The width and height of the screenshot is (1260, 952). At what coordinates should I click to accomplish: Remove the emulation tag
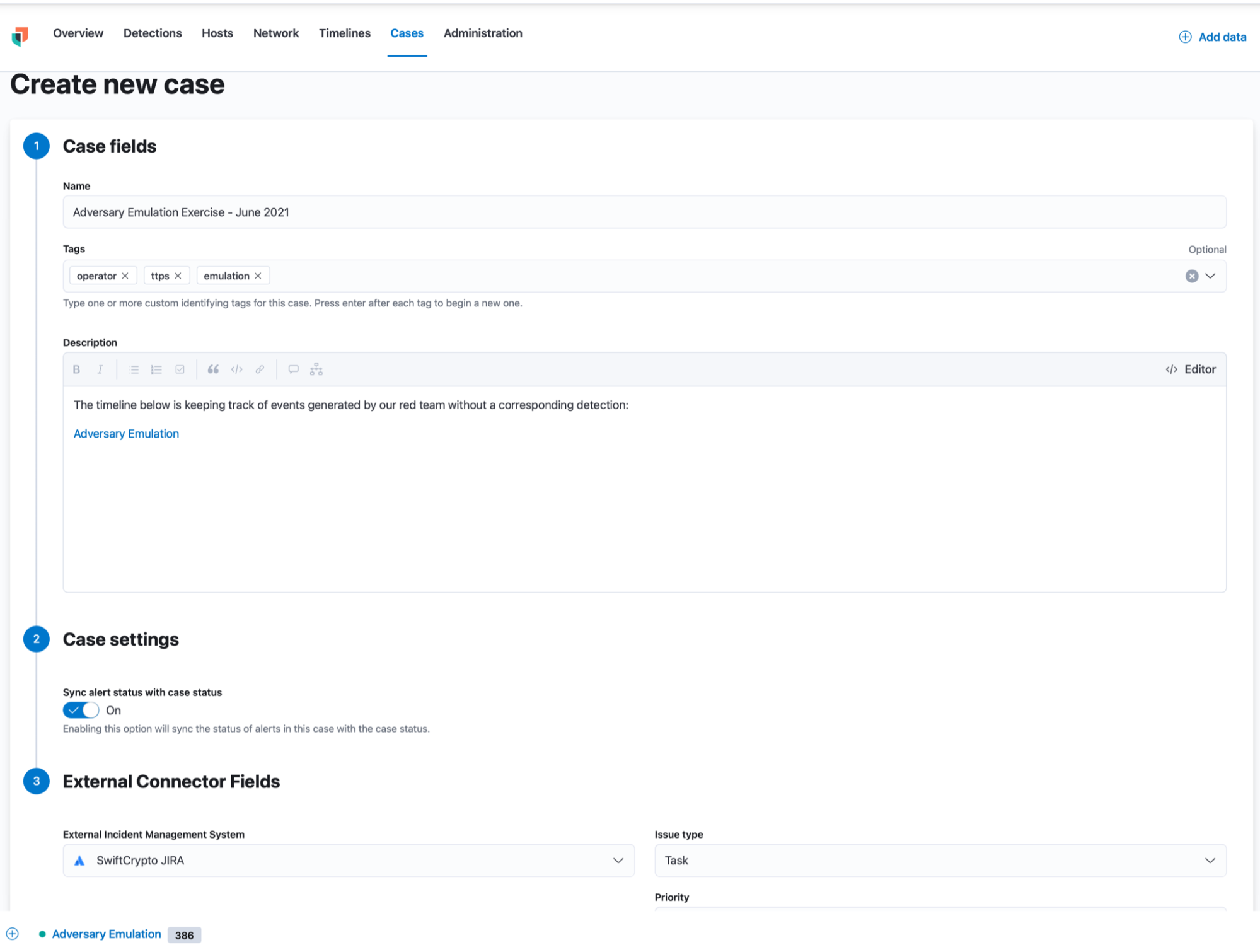click(257, 275)
